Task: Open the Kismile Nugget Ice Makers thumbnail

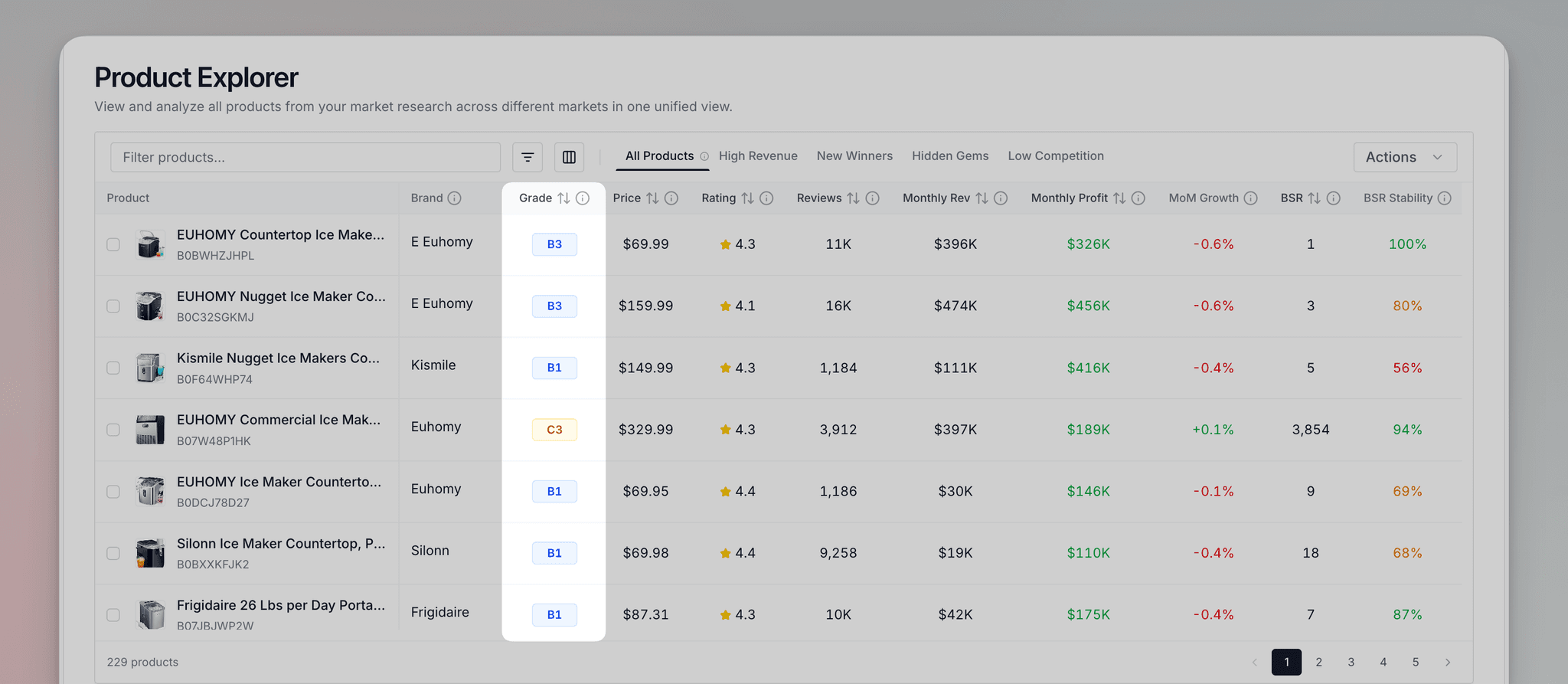Action: 150,368
